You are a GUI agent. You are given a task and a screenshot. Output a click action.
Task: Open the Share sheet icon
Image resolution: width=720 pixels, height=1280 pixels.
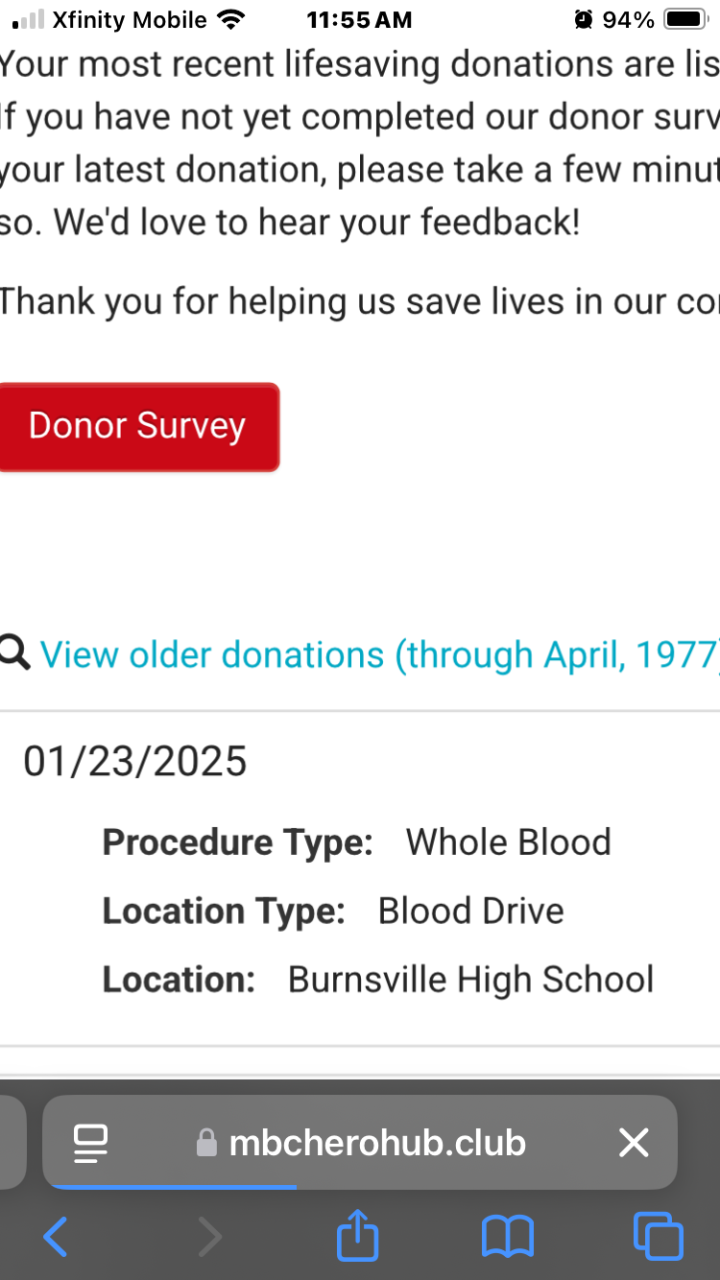[x=357, y=1238]
